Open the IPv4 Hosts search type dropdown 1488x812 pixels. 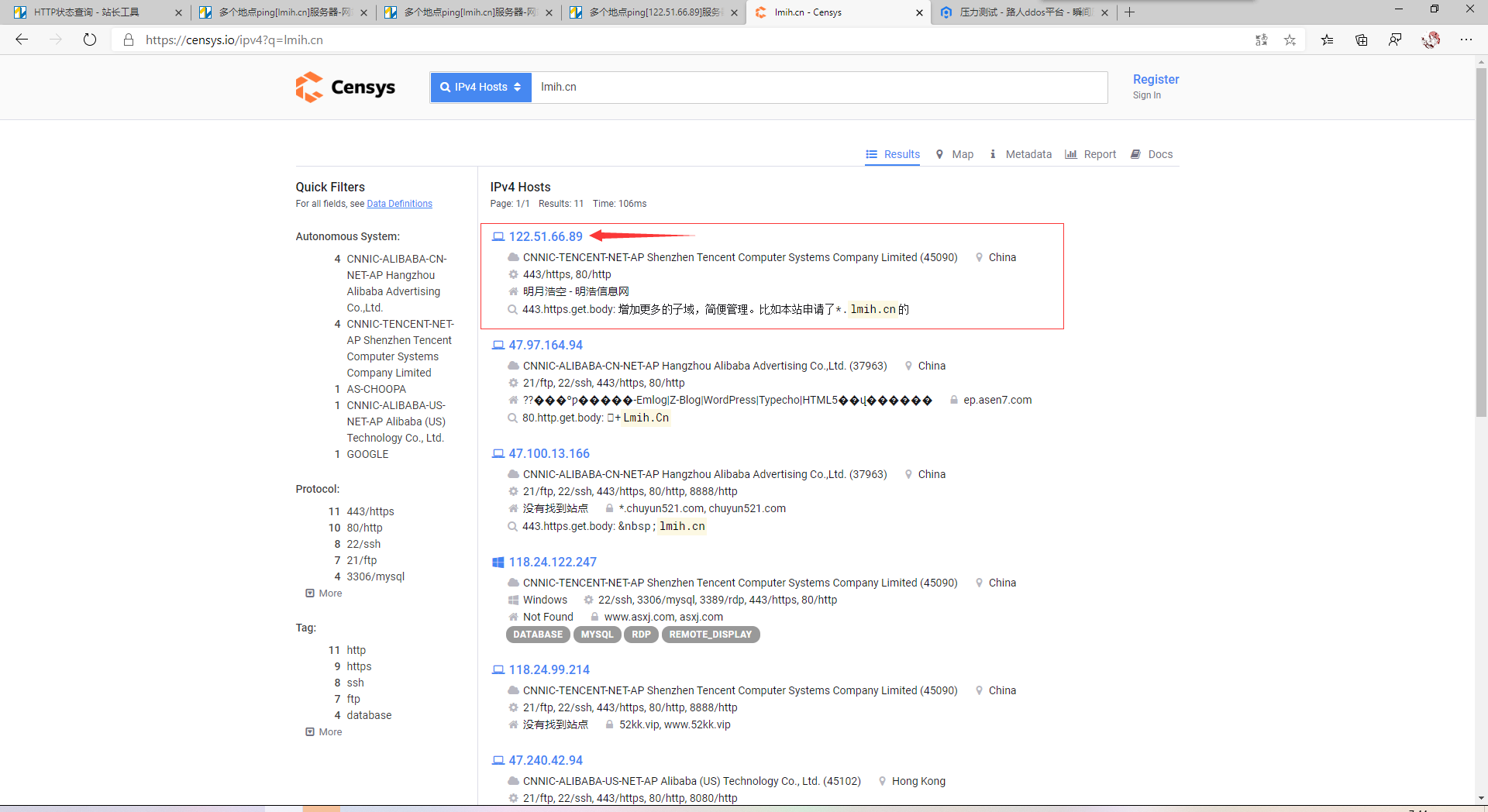(480, 87)
